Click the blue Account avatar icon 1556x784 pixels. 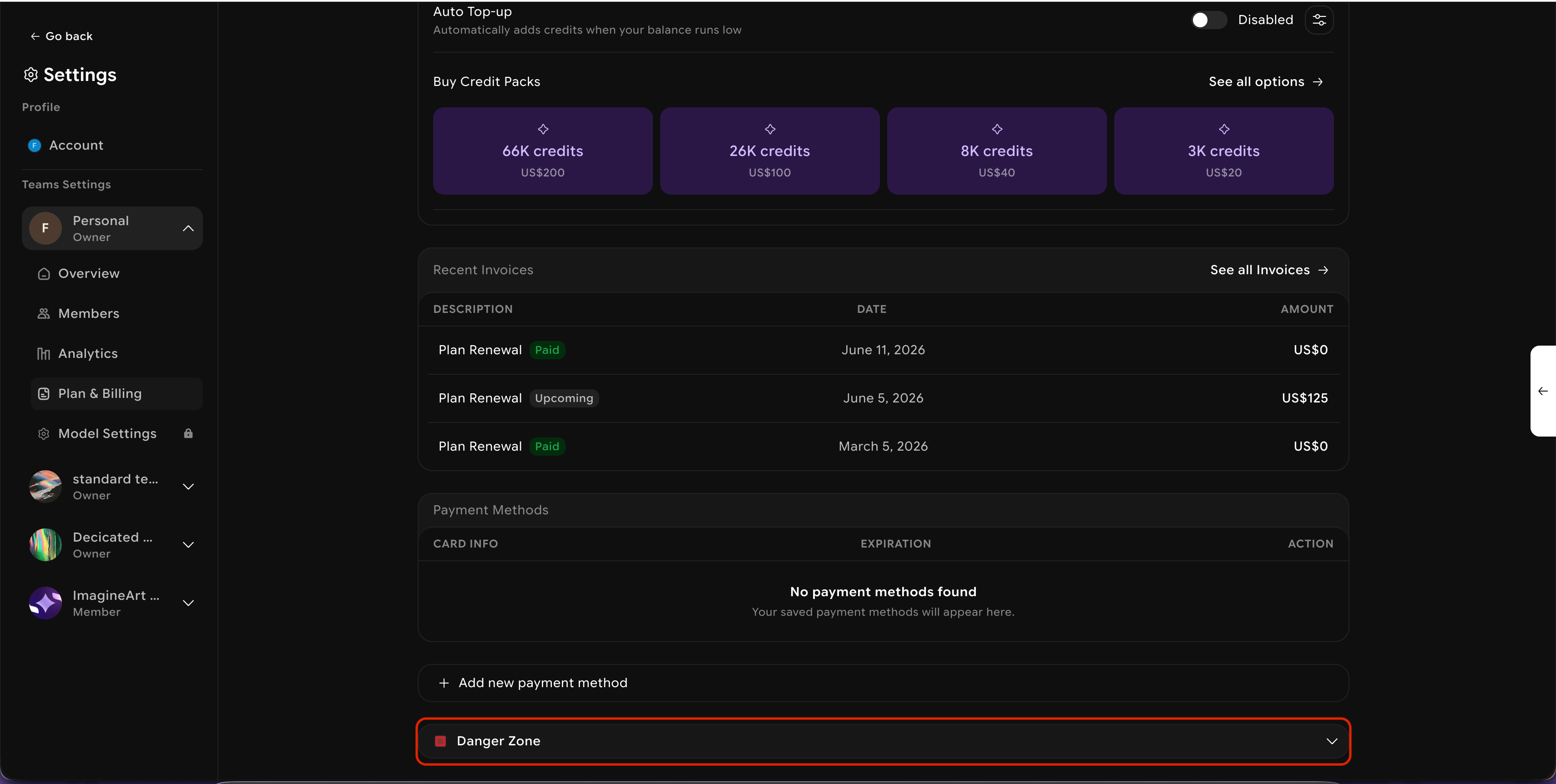click(35, 146)
